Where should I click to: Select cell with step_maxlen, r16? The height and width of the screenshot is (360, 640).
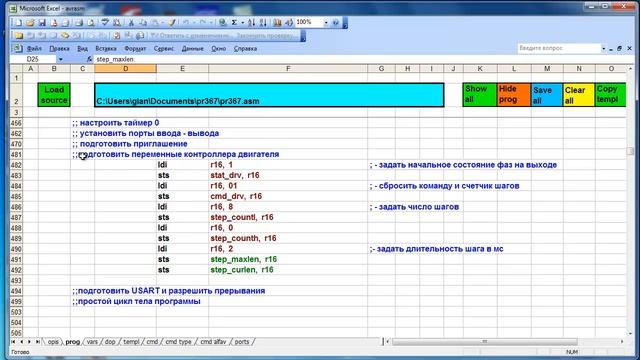click(288, 259)
